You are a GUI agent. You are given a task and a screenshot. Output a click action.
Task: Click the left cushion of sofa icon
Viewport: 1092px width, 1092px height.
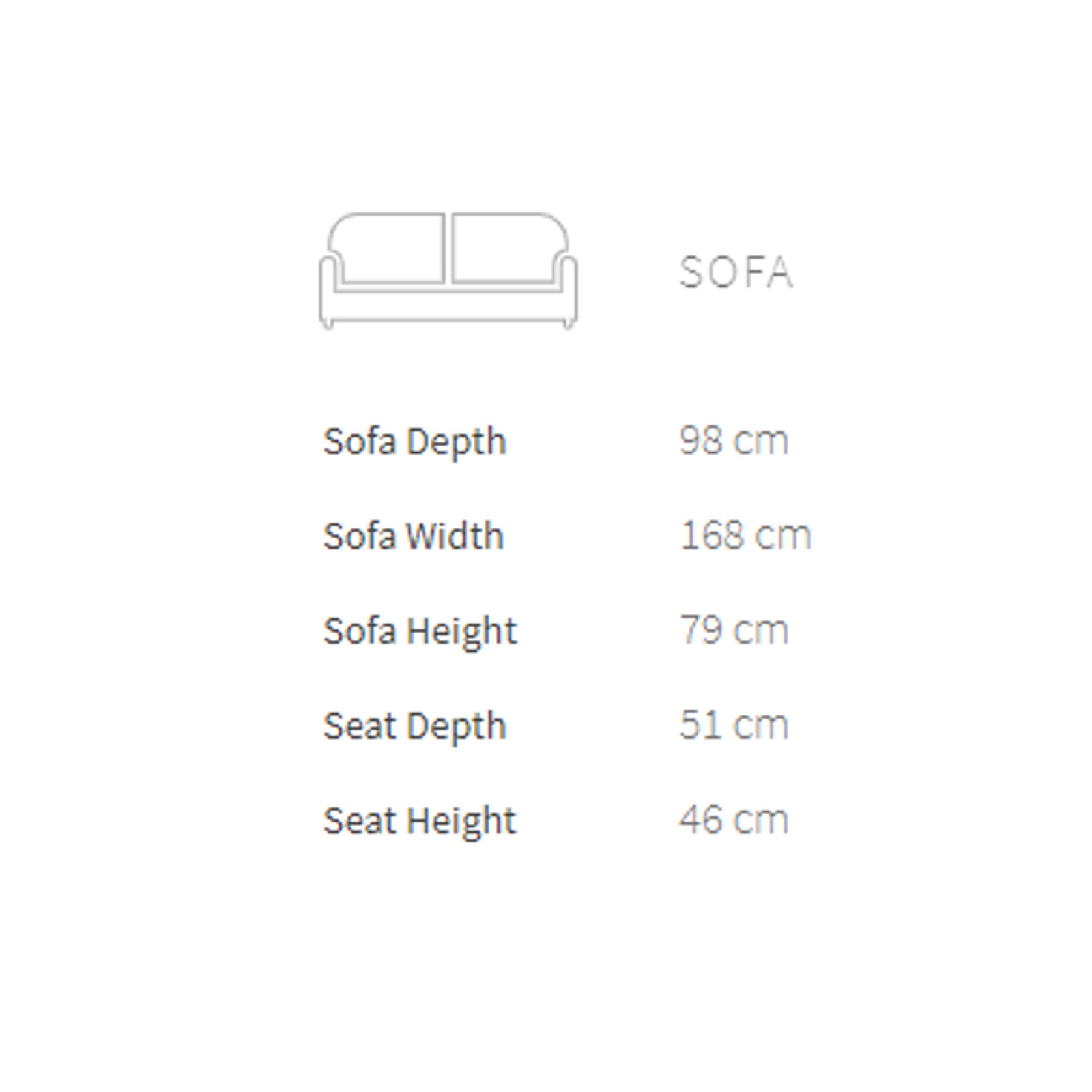point(389,248)
